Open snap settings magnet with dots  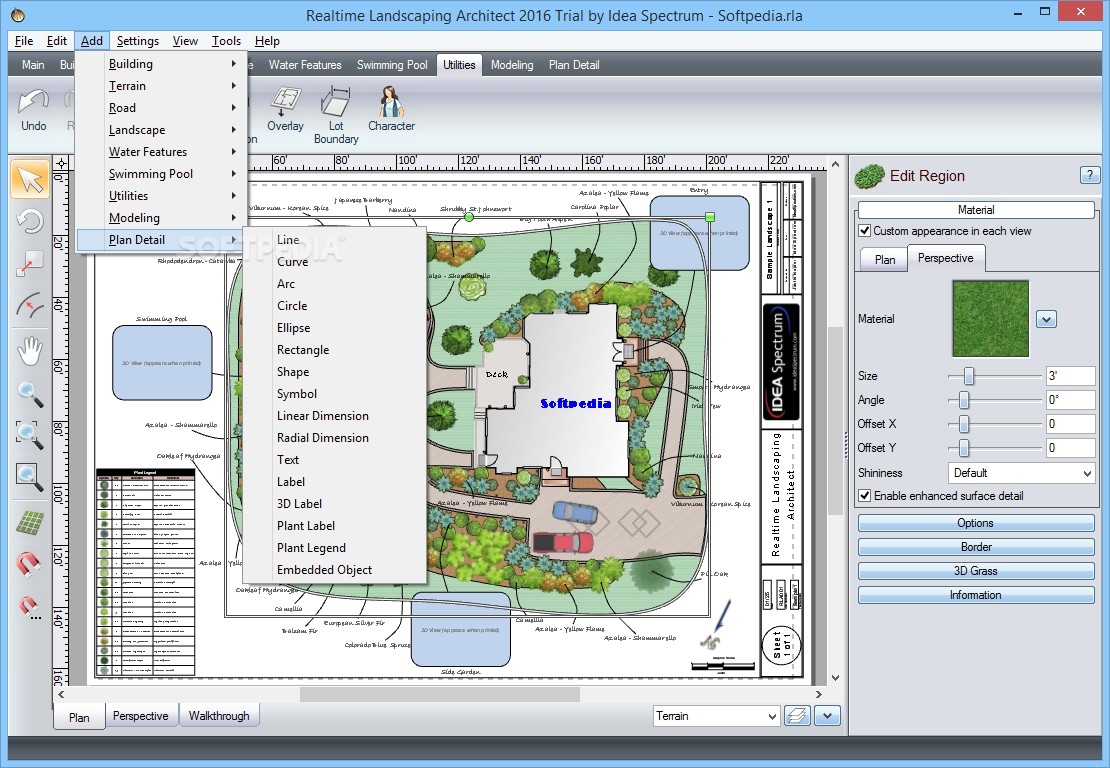(x=30, y=607)
